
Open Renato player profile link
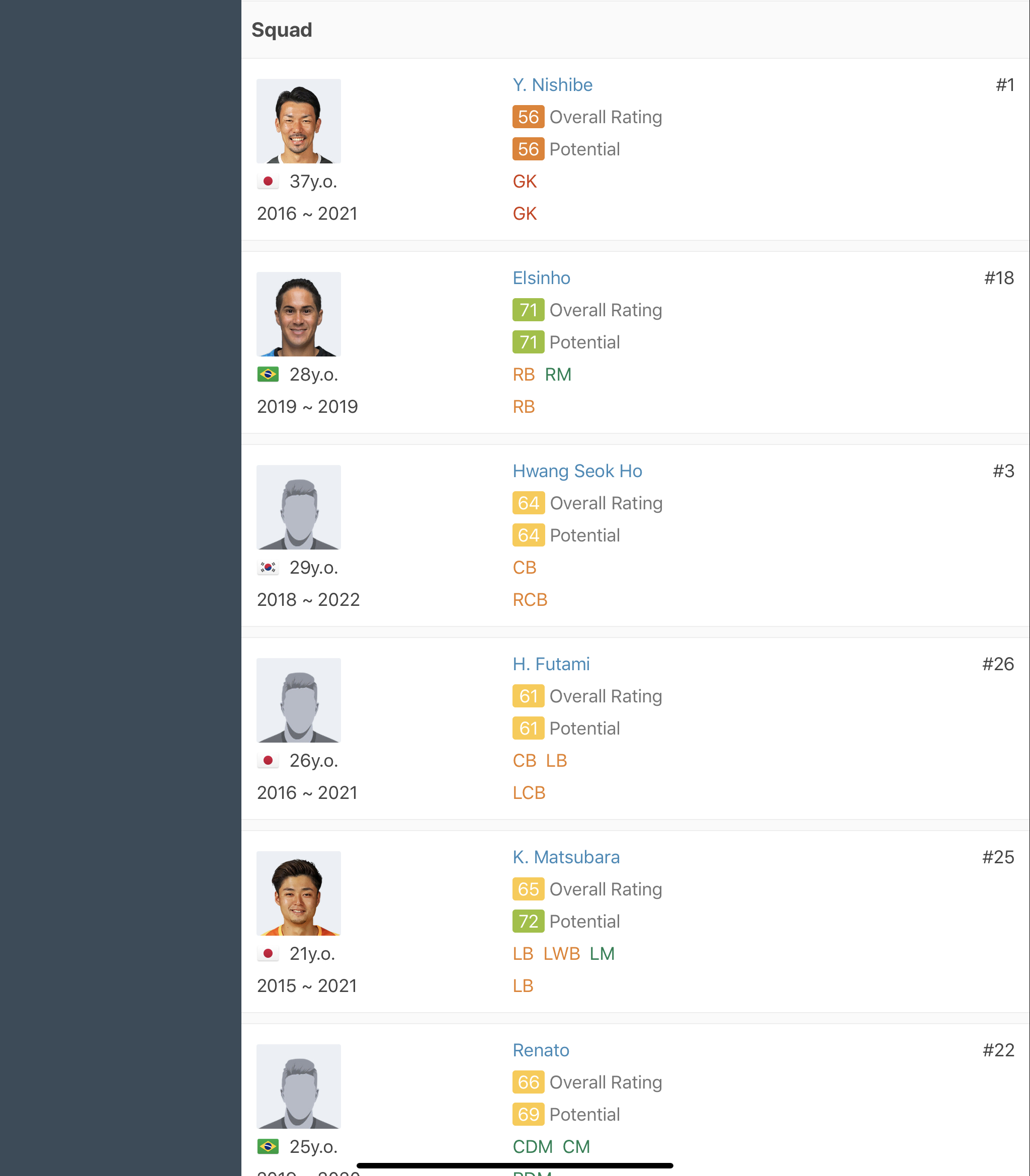point(540,1050)
